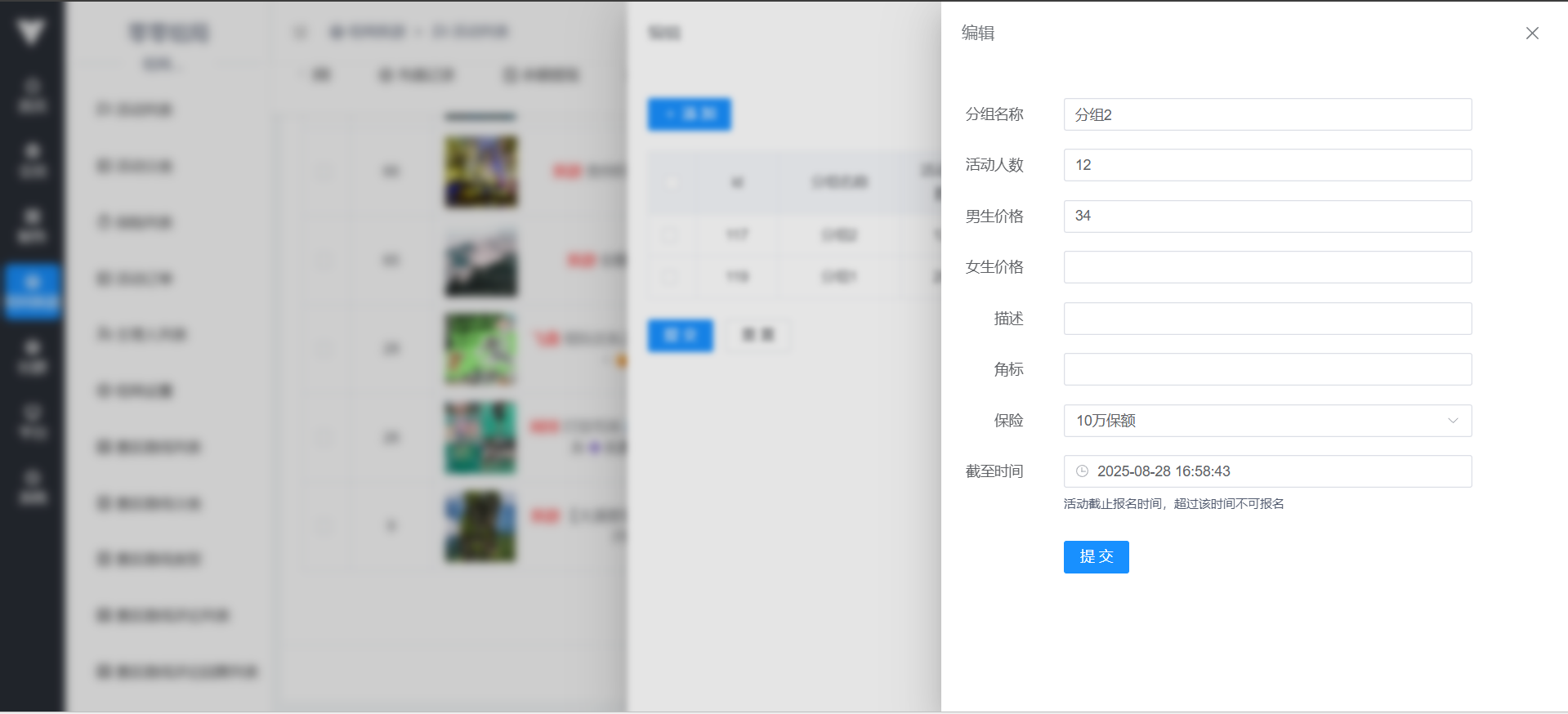1568x714 pixels.
Task: Open the 10万保额 insurance select box
Action: [1258, 421]
